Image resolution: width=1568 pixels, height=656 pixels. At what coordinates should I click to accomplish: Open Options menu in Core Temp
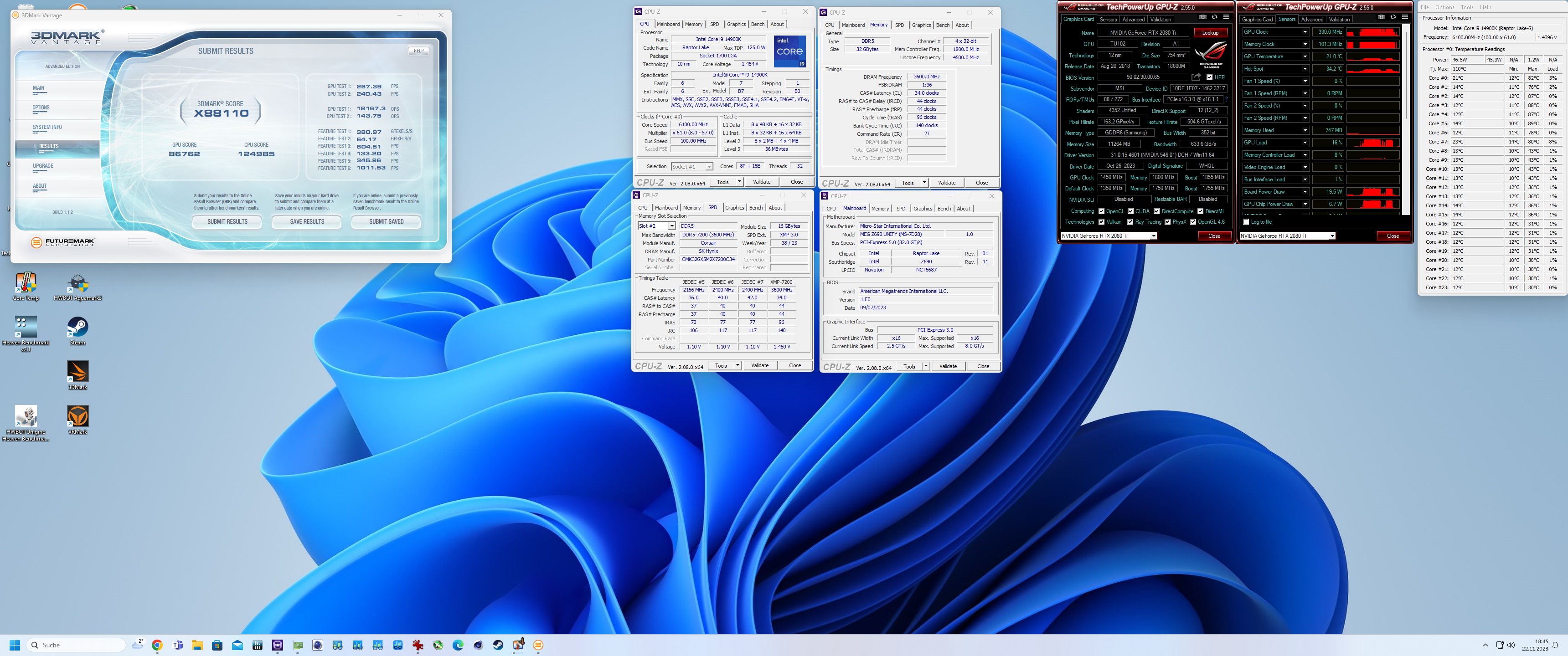click(x=1444, y=7)
